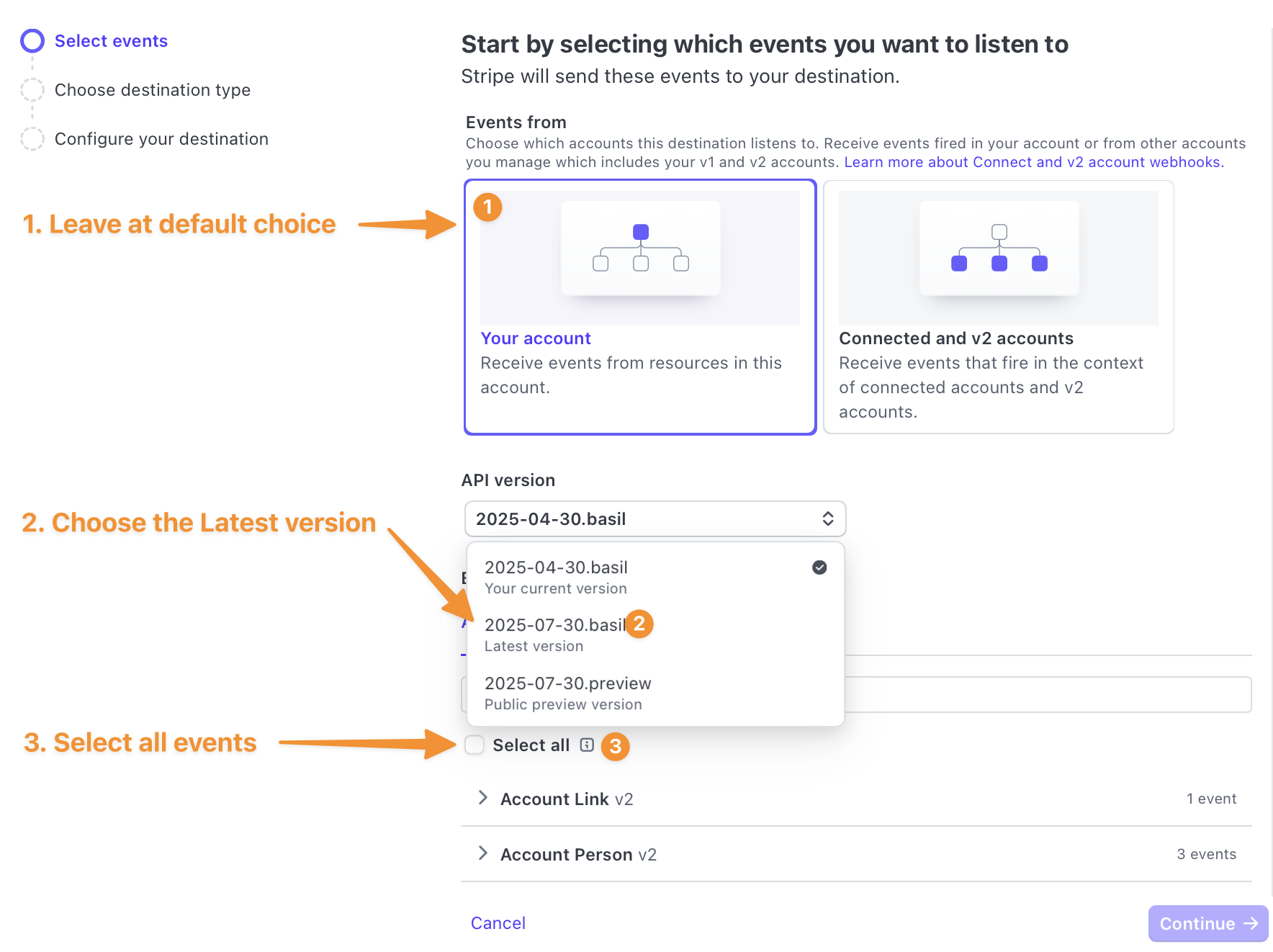This screenshot has height=952, width=1273.
Task: Choose 2025-07-30.basil Latest version option
Action: click(655, 634)
